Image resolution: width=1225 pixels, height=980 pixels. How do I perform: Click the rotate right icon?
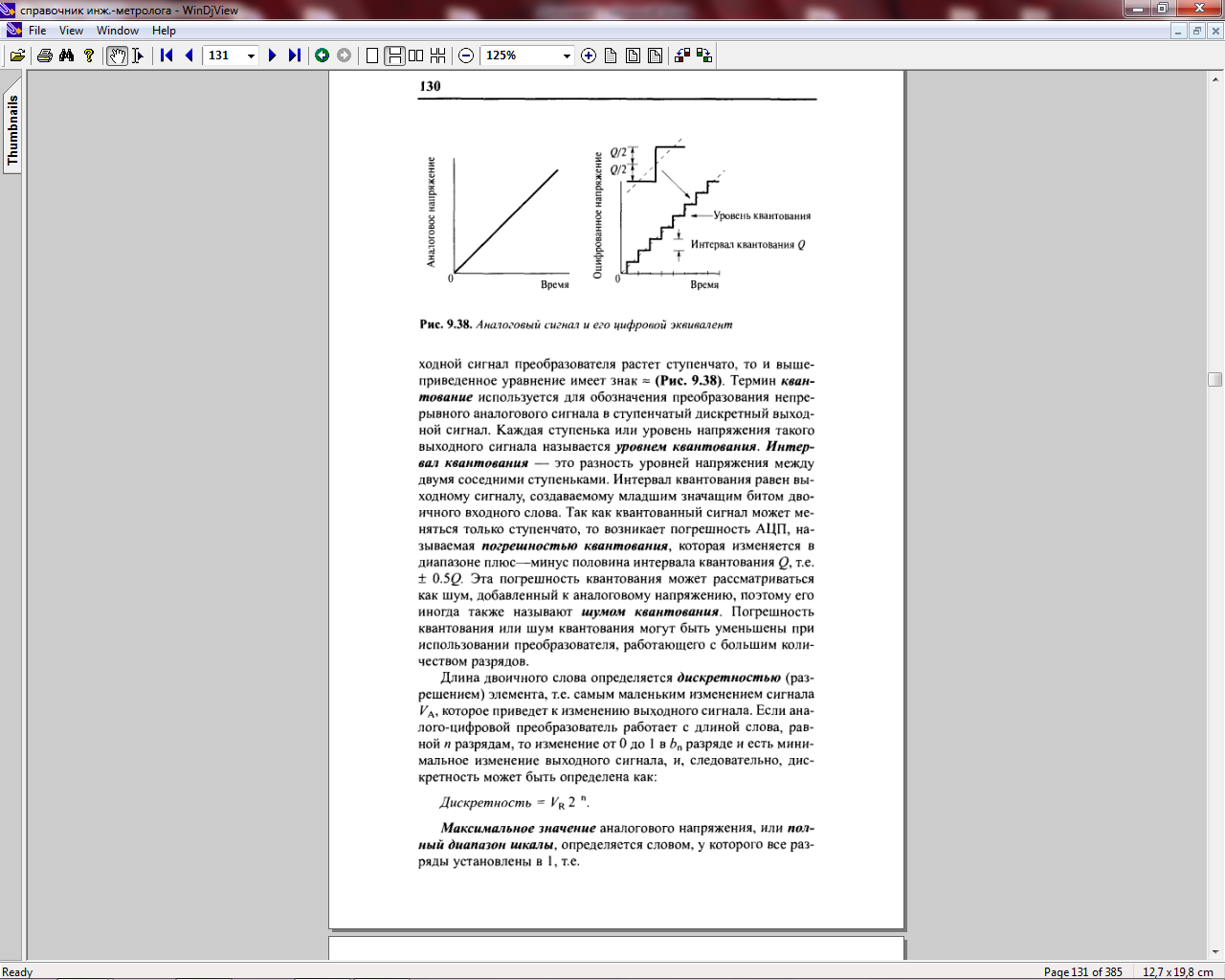point(704,56)
